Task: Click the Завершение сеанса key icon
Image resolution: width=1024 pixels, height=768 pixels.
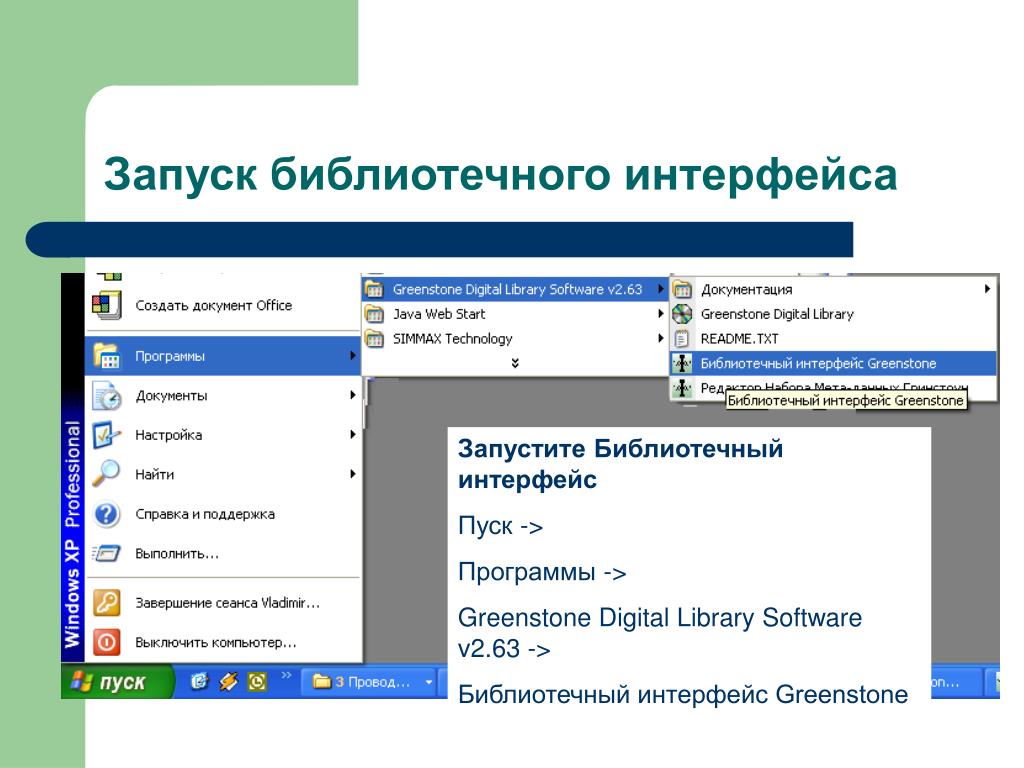Action: [x=106, y=603]
